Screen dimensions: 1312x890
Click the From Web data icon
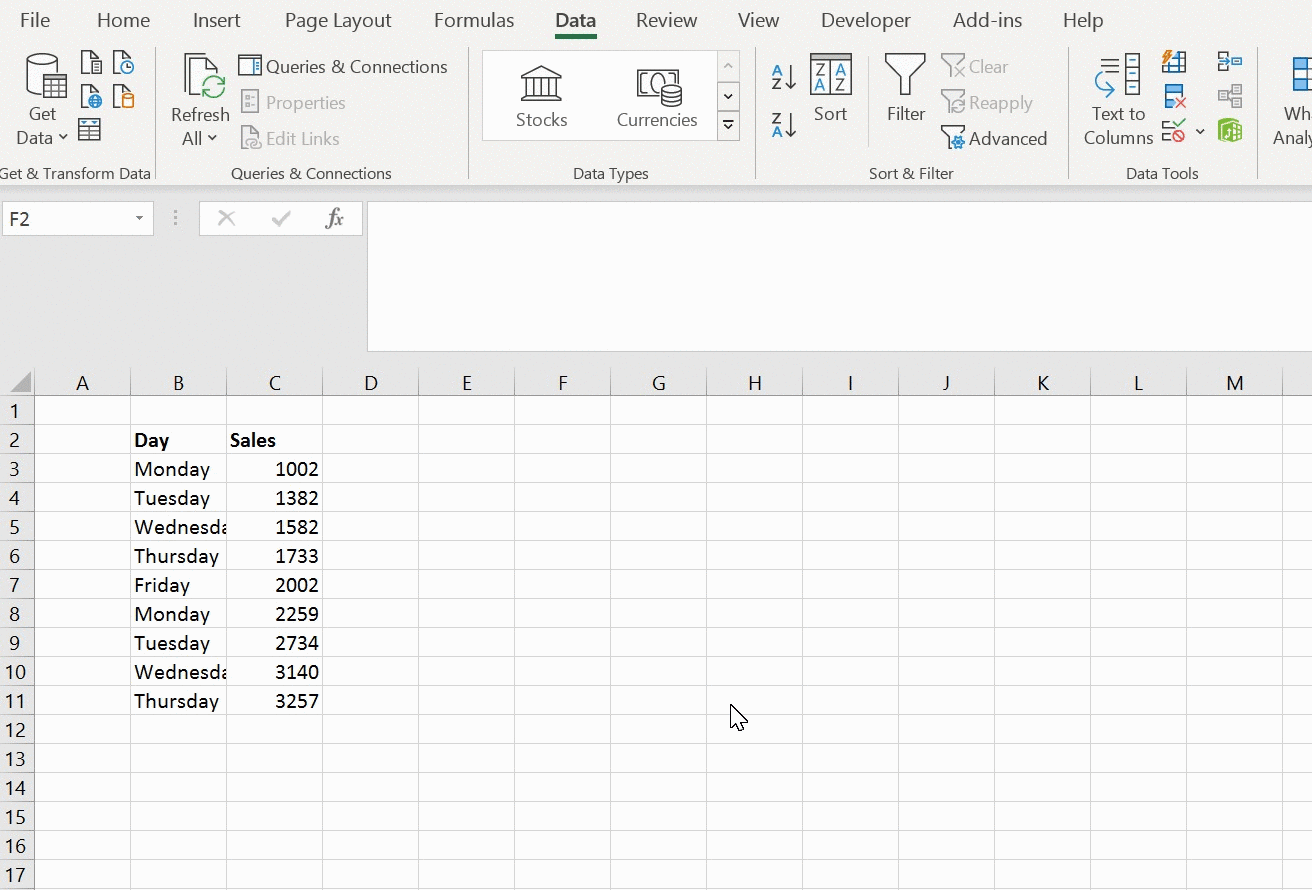pyautogui.click(x=91, y=97)
